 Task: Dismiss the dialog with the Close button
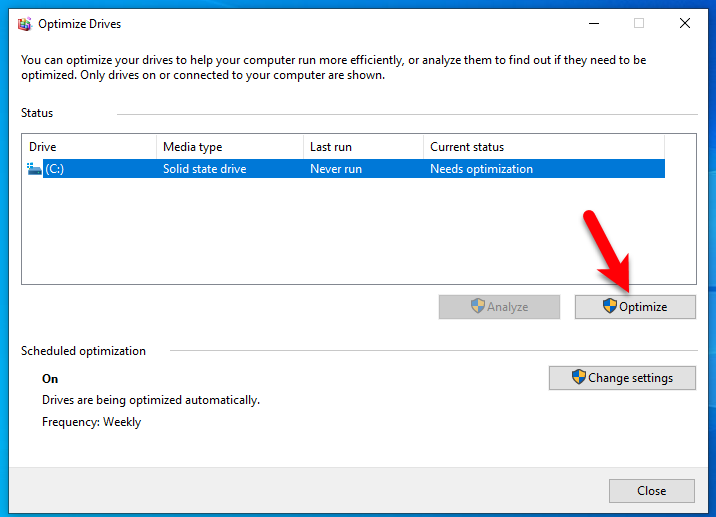click(652, 491)
